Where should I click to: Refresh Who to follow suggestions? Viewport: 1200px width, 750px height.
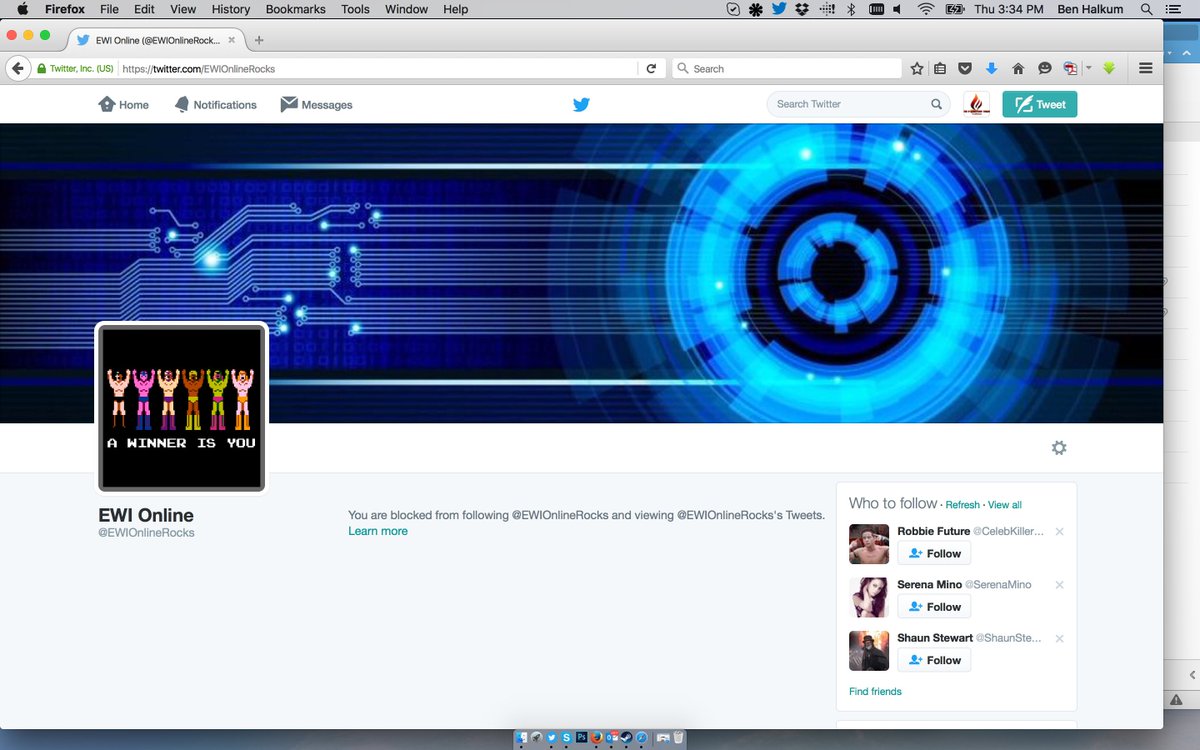click(963, 505)
